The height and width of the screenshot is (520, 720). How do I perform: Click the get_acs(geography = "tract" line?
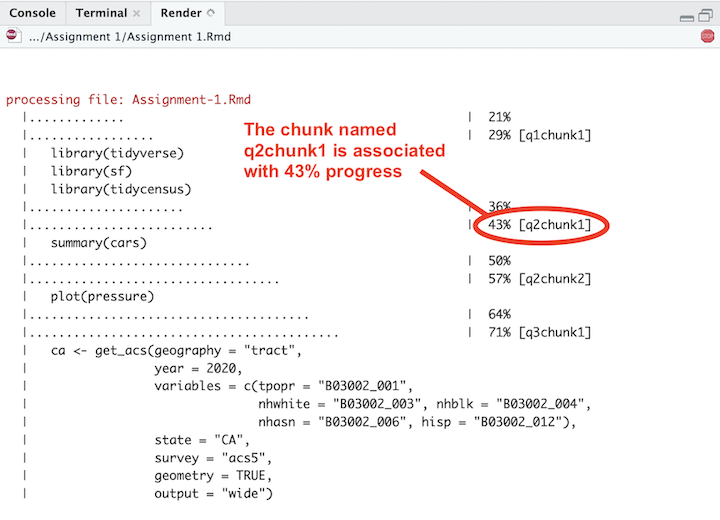(176, 350)
